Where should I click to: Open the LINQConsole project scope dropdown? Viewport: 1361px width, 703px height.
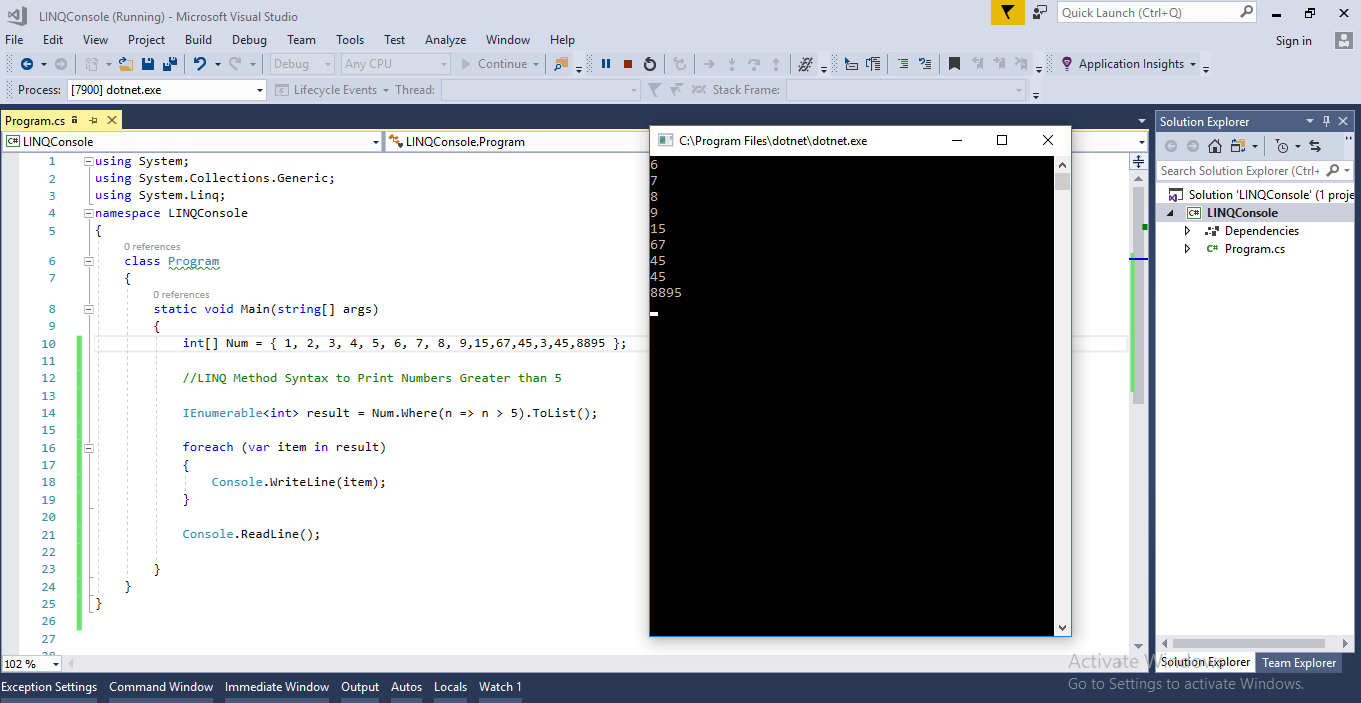coord(375,142)
